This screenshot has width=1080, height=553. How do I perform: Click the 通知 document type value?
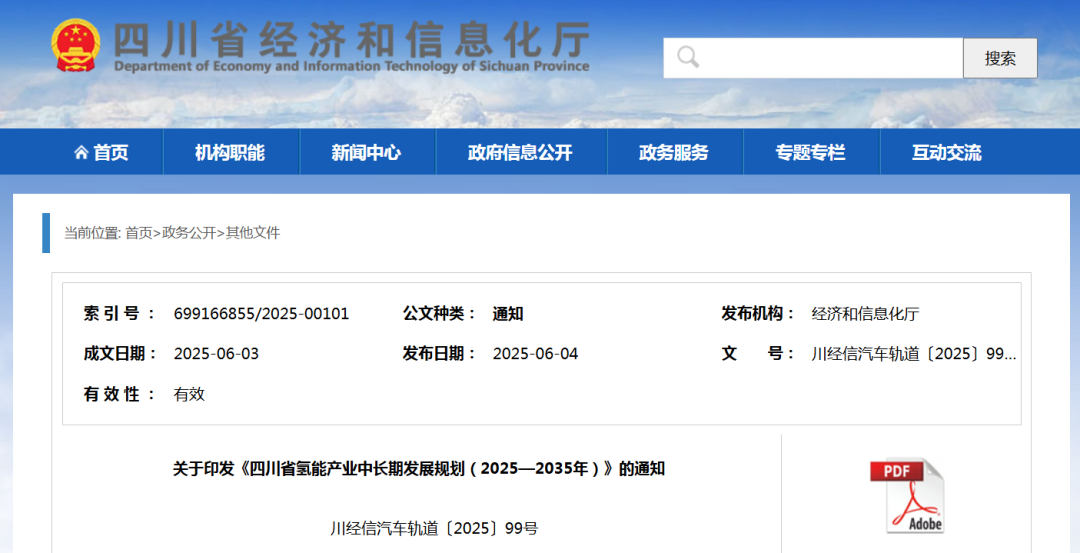[508, 314]
